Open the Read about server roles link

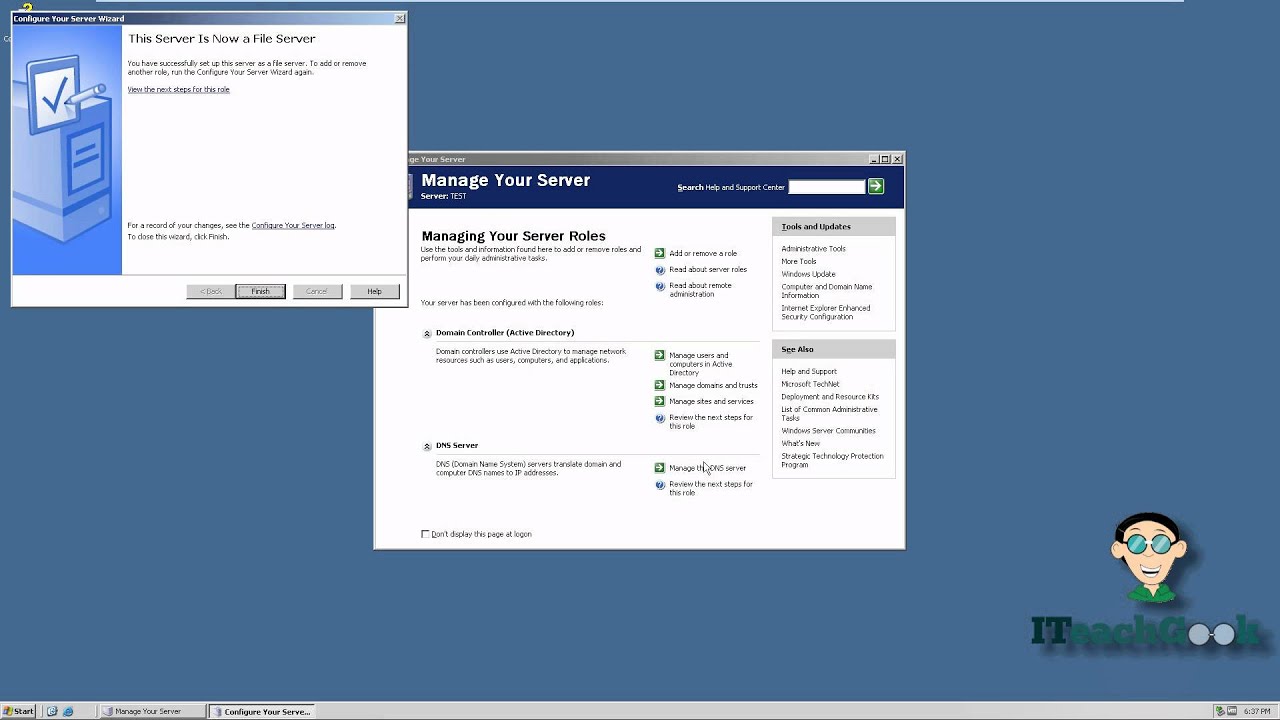(708, 269)
